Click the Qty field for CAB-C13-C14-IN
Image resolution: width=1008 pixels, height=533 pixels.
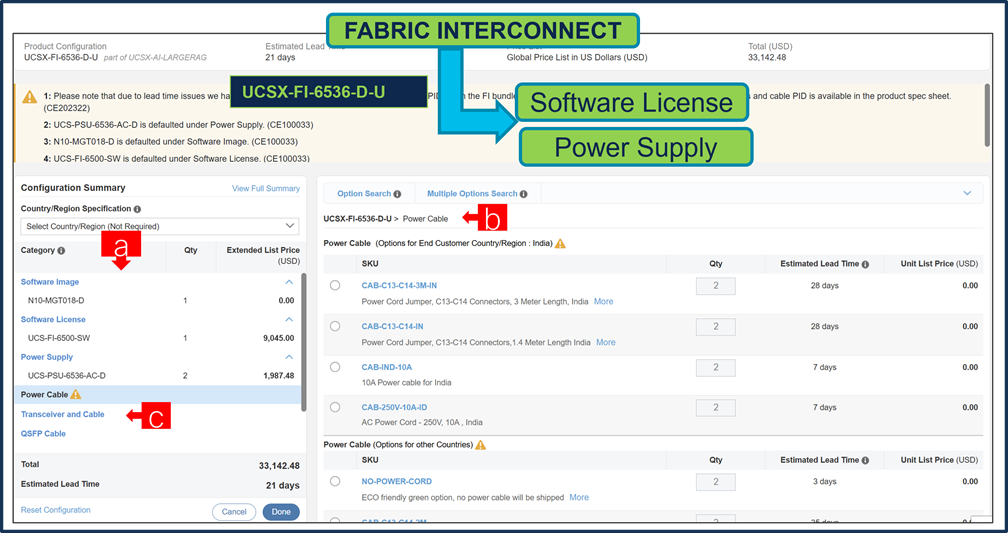[716, 327]
